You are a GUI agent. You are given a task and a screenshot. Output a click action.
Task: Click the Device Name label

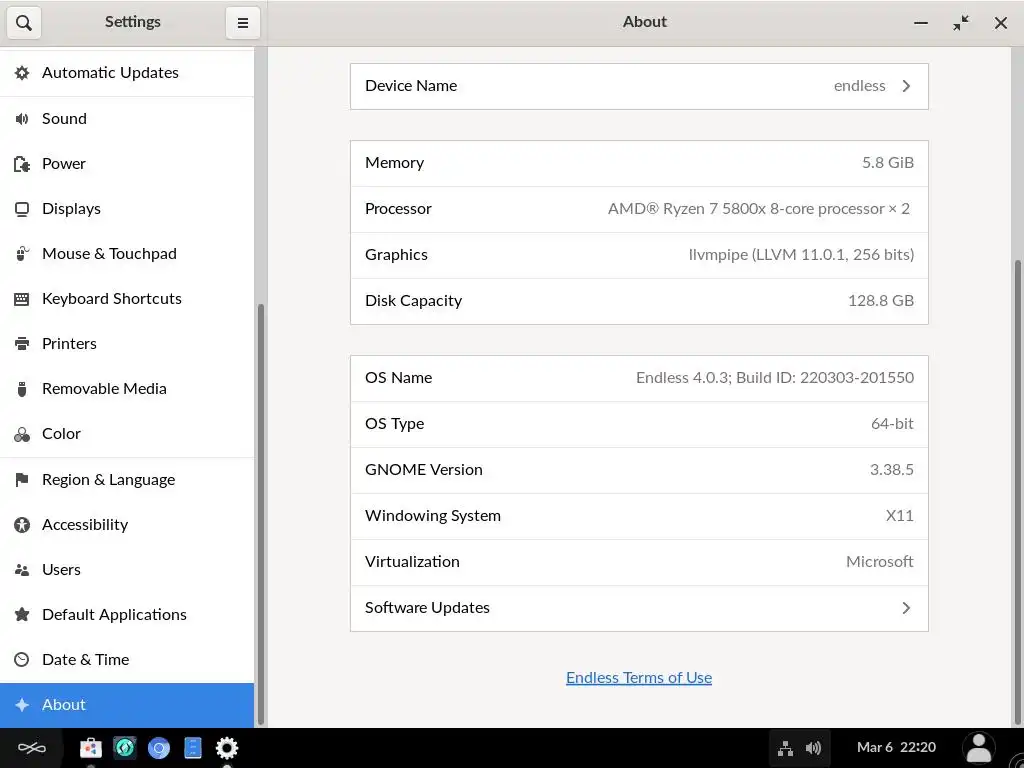pyautogui.click(x=411, y=86)
